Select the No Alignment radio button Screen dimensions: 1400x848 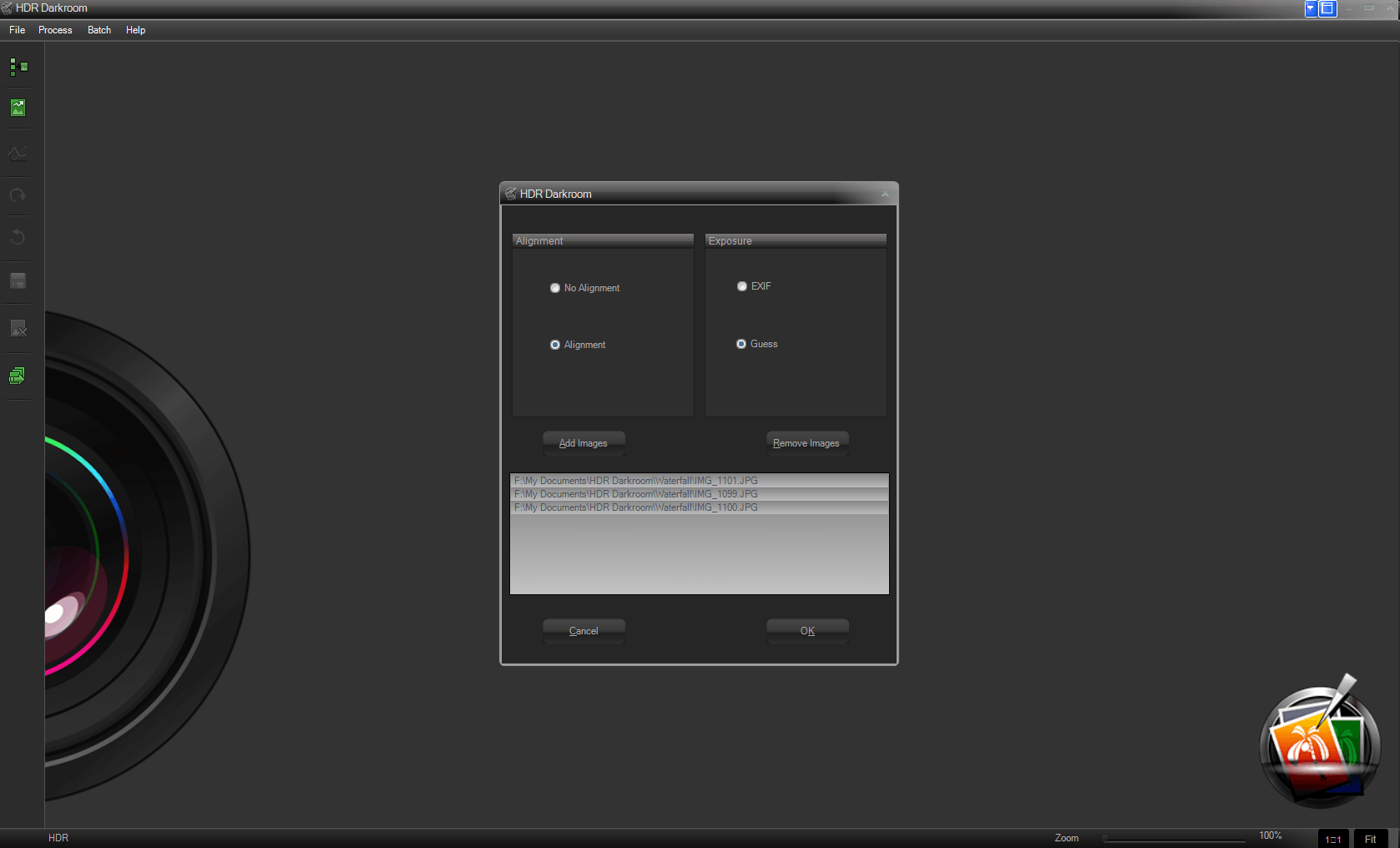pyautogui.click(x=554, y=287)
